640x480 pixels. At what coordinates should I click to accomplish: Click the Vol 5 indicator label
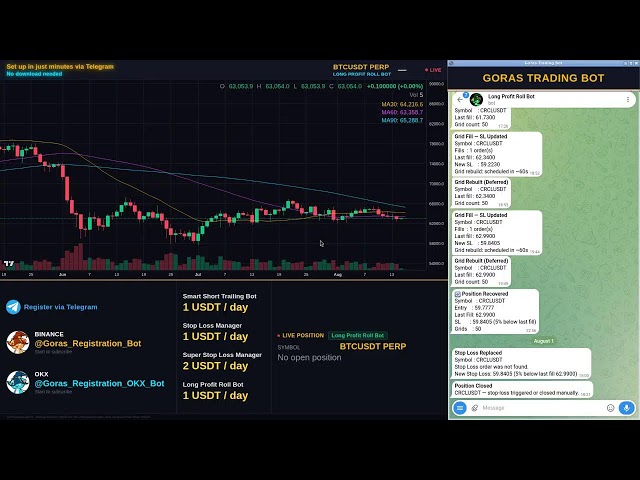click(416, 95)
